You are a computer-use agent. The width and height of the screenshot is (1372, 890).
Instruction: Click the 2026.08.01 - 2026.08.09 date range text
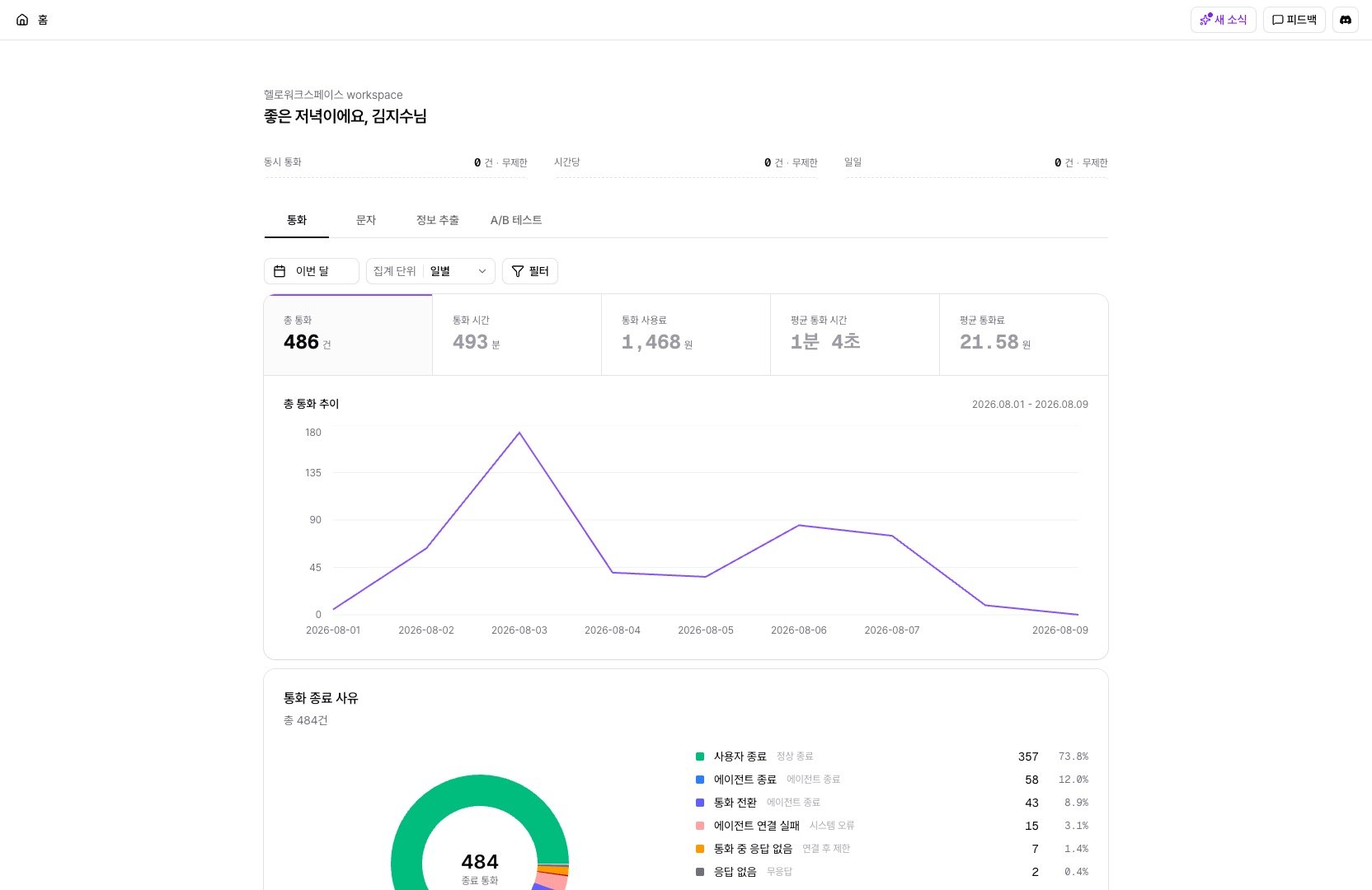click(x=1030, y=405)
